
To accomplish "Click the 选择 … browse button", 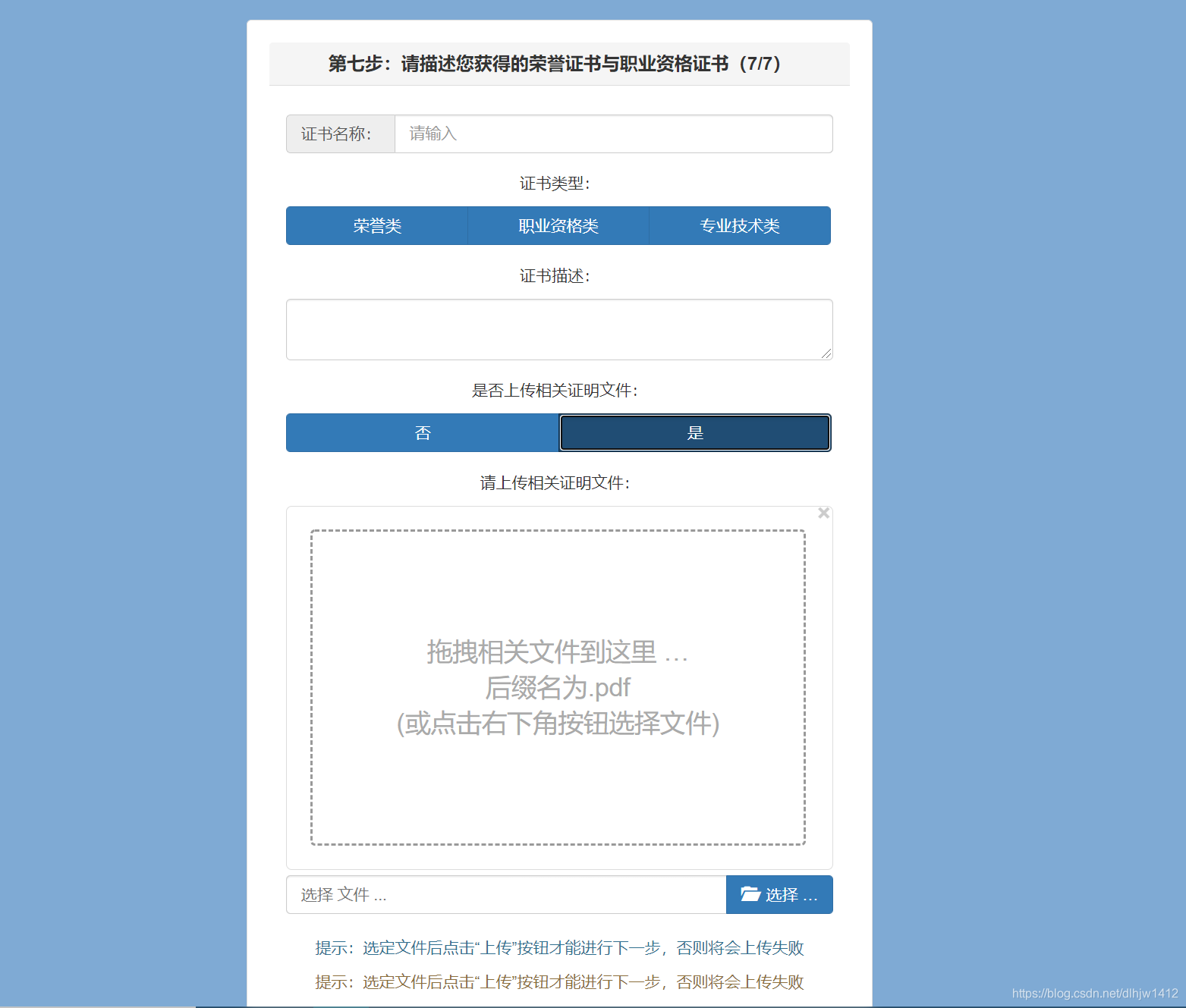I will 779,895.
